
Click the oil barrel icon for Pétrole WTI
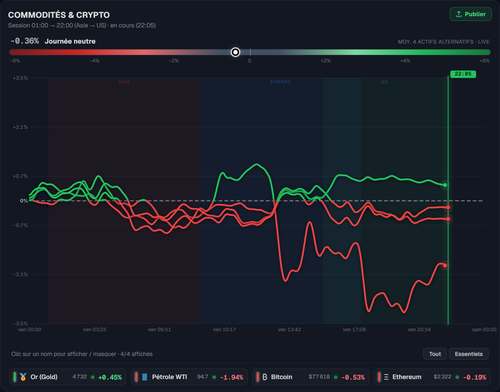145,377
